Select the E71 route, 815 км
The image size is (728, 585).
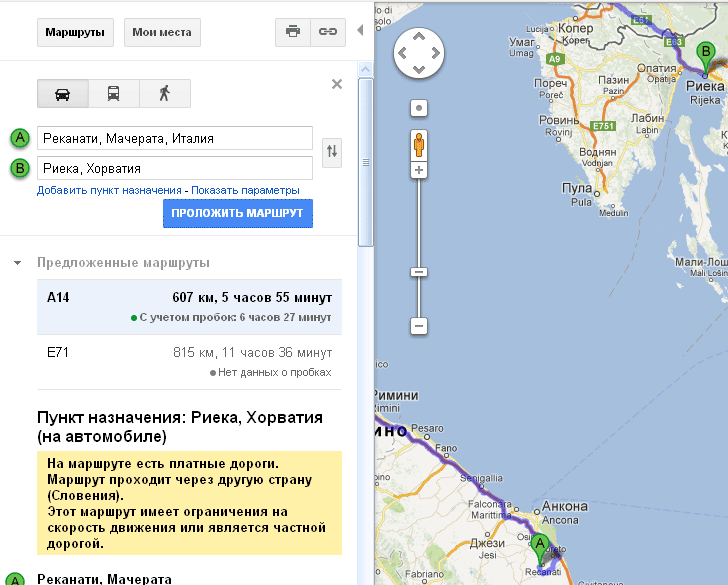189,362
